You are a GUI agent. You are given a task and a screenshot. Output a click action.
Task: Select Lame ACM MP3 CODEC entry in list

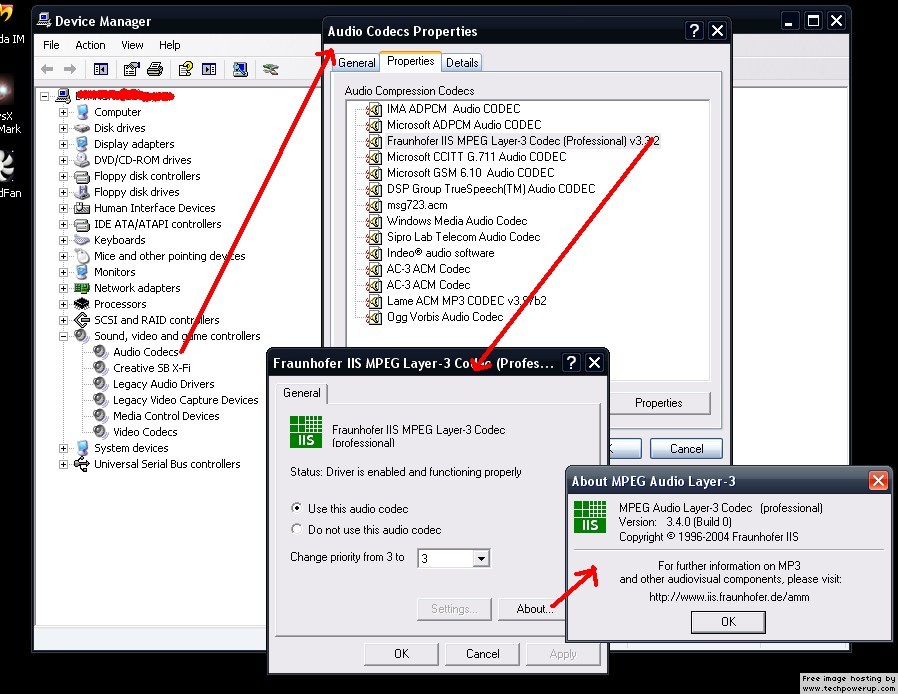(467, 301)
